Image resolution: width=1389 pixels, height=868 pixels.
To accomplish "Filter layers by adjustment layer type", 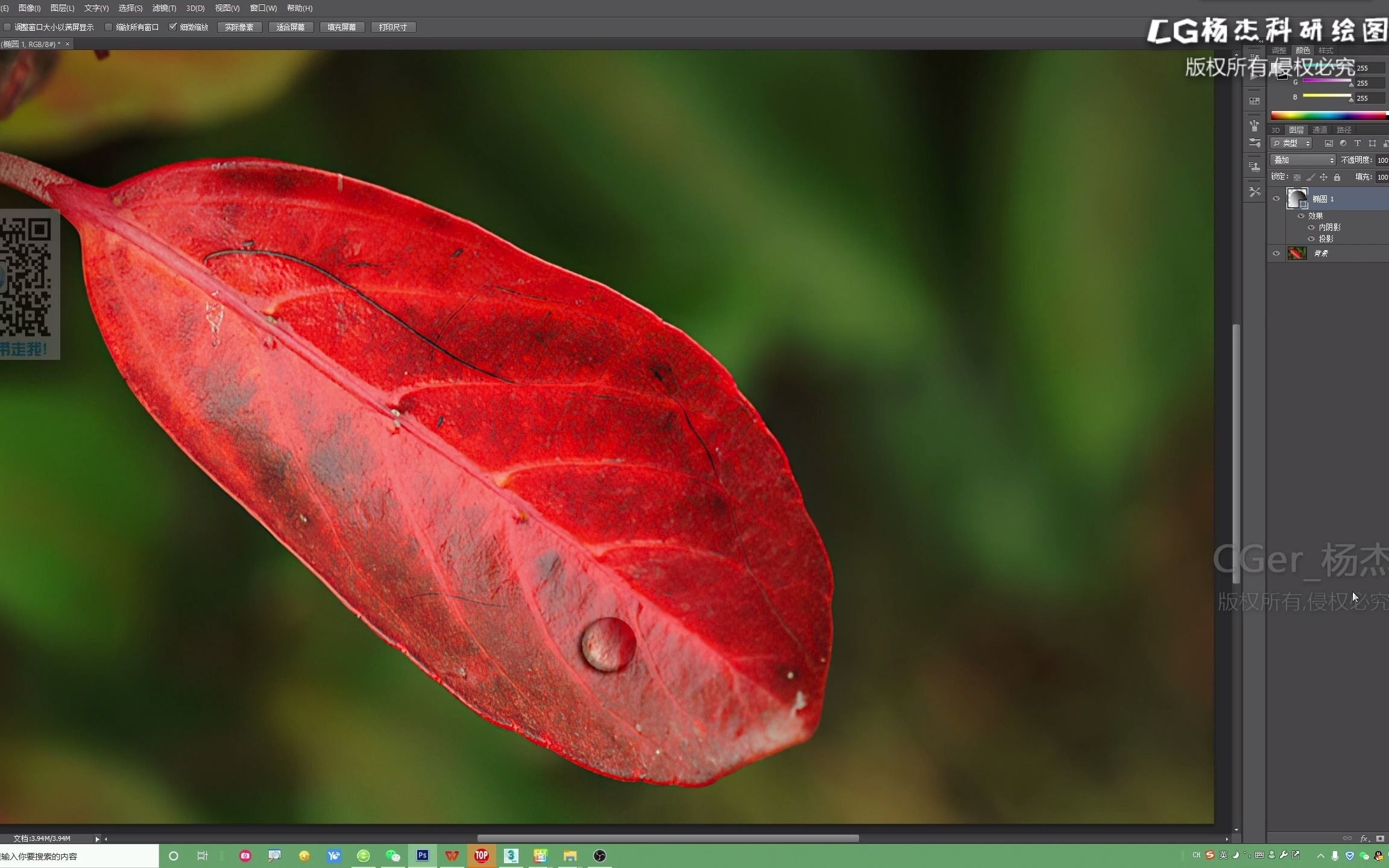I will (1343, 143).
